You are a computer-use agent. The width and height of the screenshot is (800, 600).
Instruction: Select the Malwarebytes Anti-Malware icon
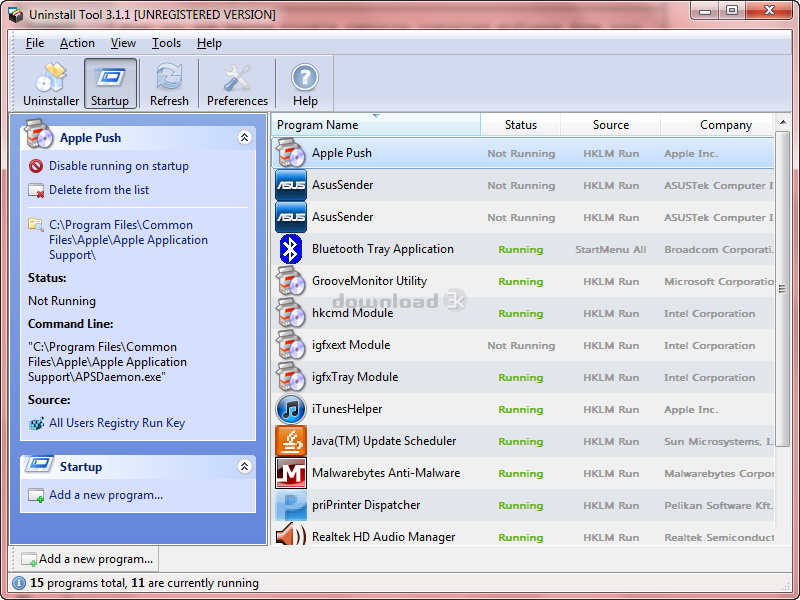(291, 473)
